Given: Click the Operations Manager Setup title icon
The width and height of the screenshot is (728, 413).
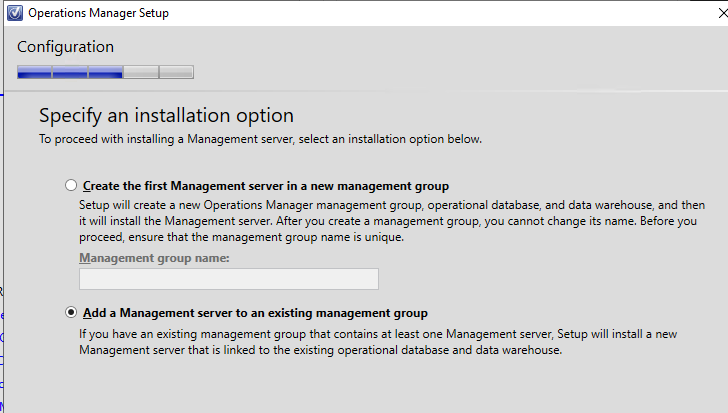Looking at the screenshot, I should point(15,13).
